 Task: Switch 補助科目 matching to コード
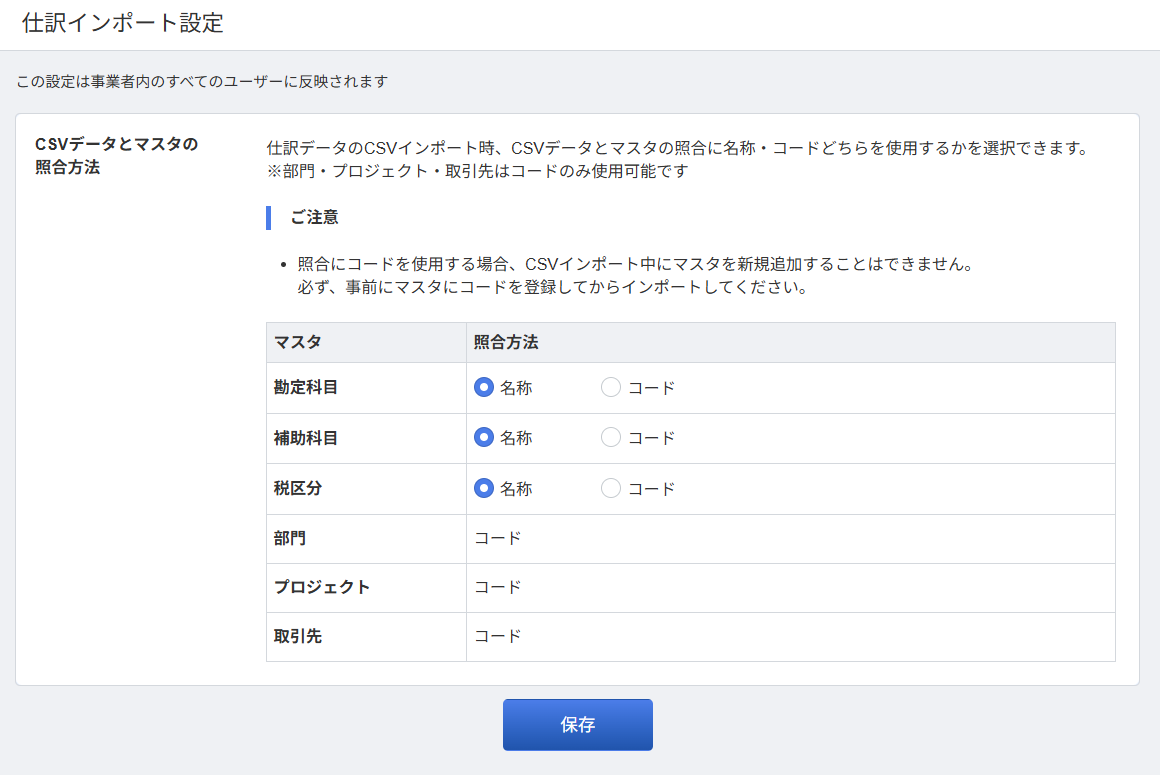coord(611,438)
